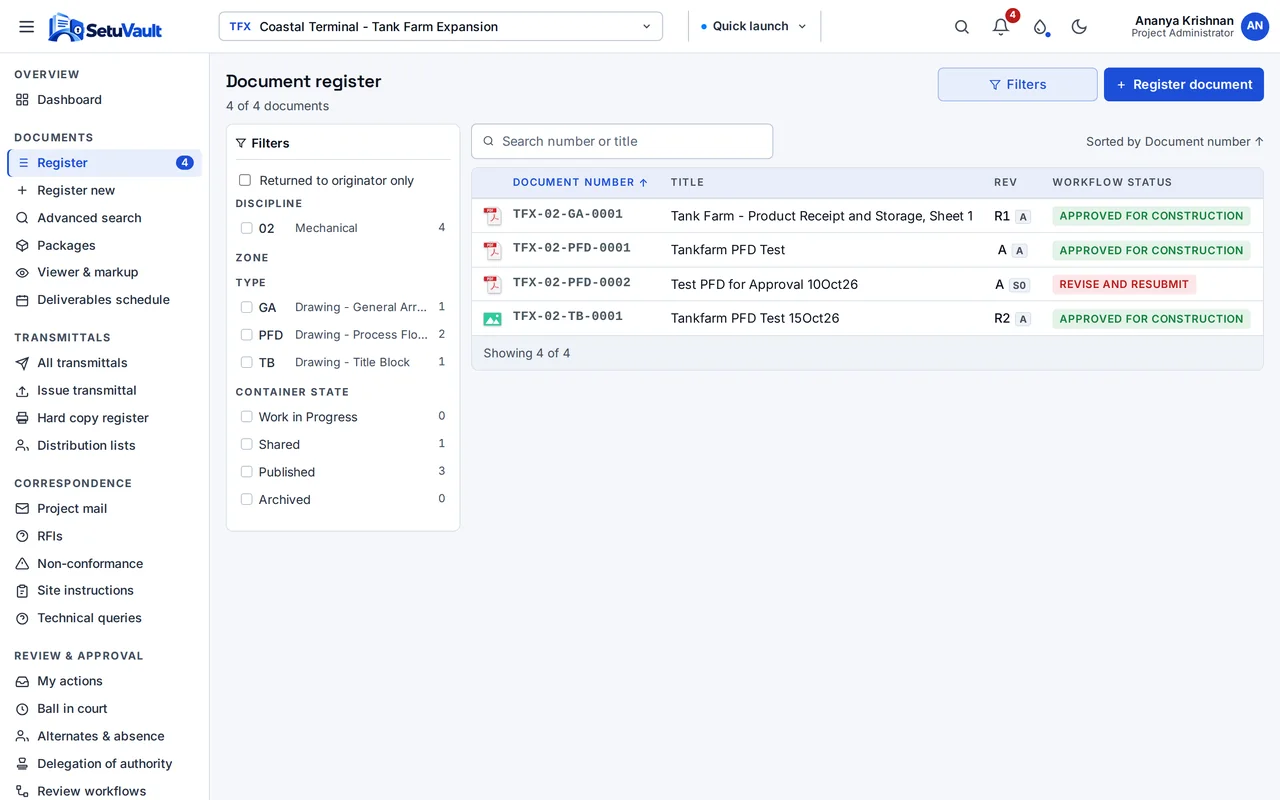1280x800 pixels.
Task: Open the project selector dropdown
Action: (441, 27)
